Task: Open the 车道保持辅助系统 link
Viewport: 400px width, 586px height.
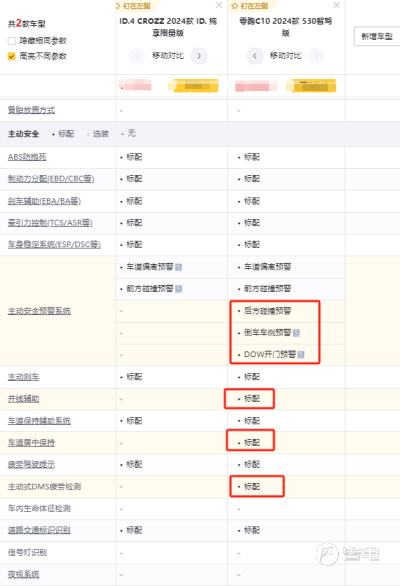Action: pos(39,421)
